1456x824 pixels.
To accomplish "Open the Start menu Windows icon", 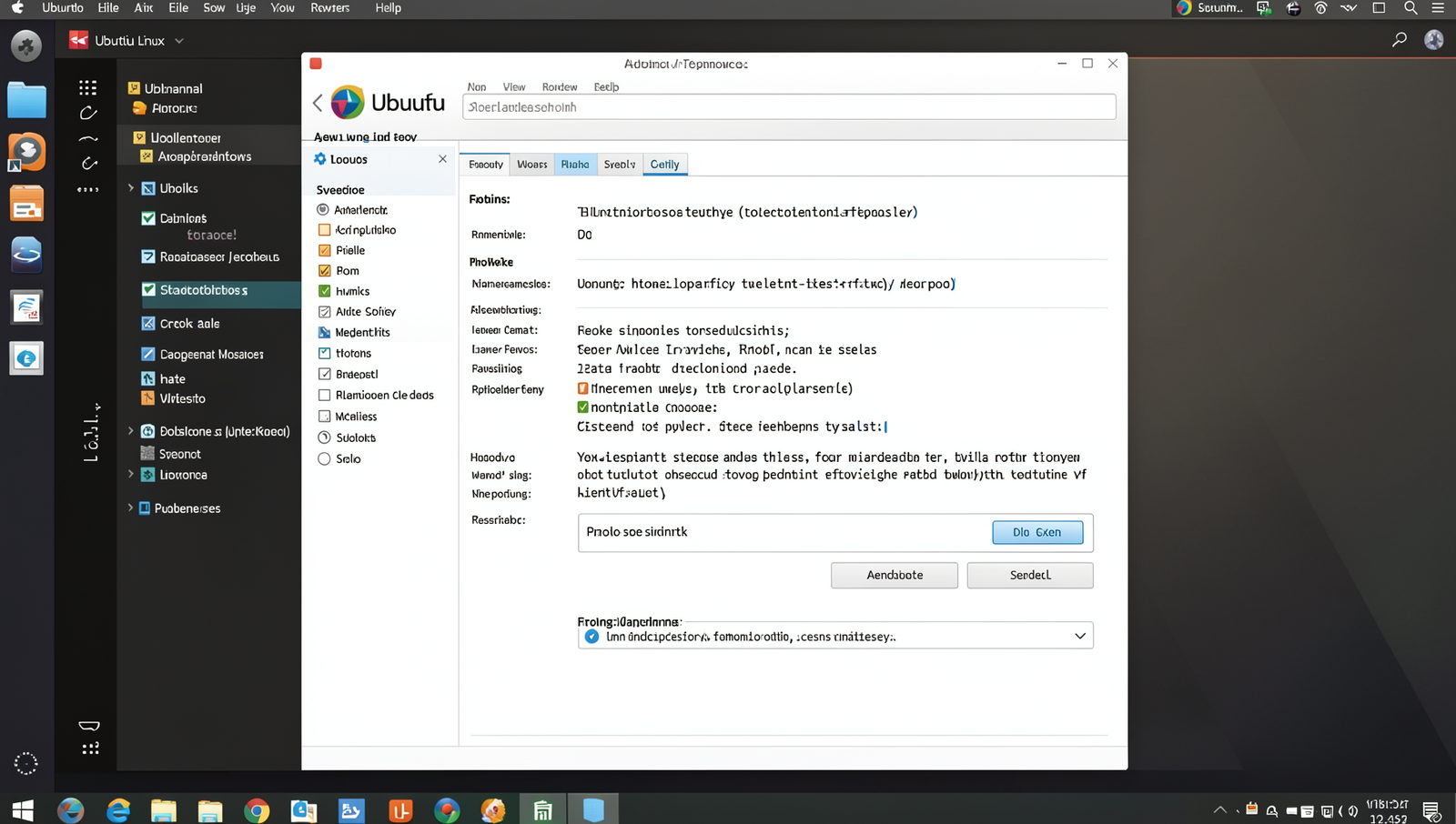I will click(x=23, y=809).
